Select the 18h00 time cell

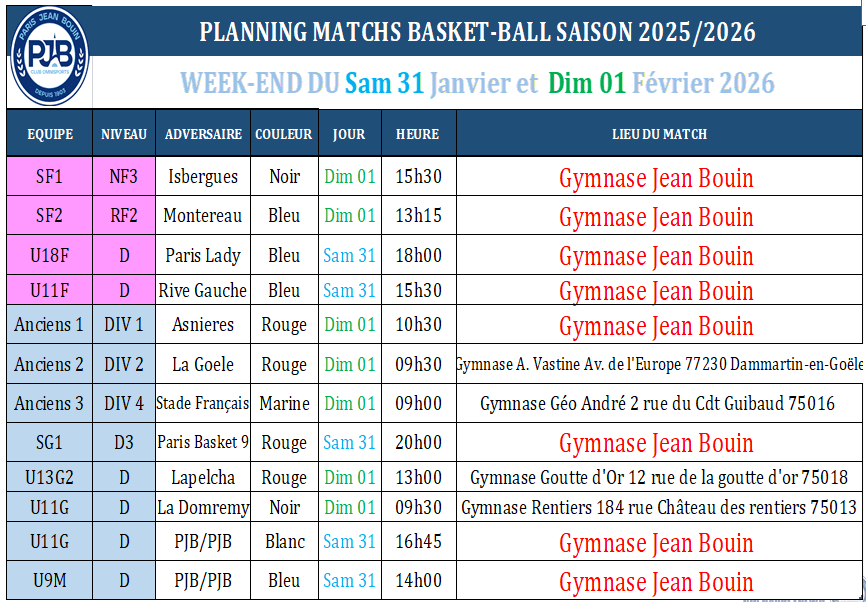tap(418, 256)
